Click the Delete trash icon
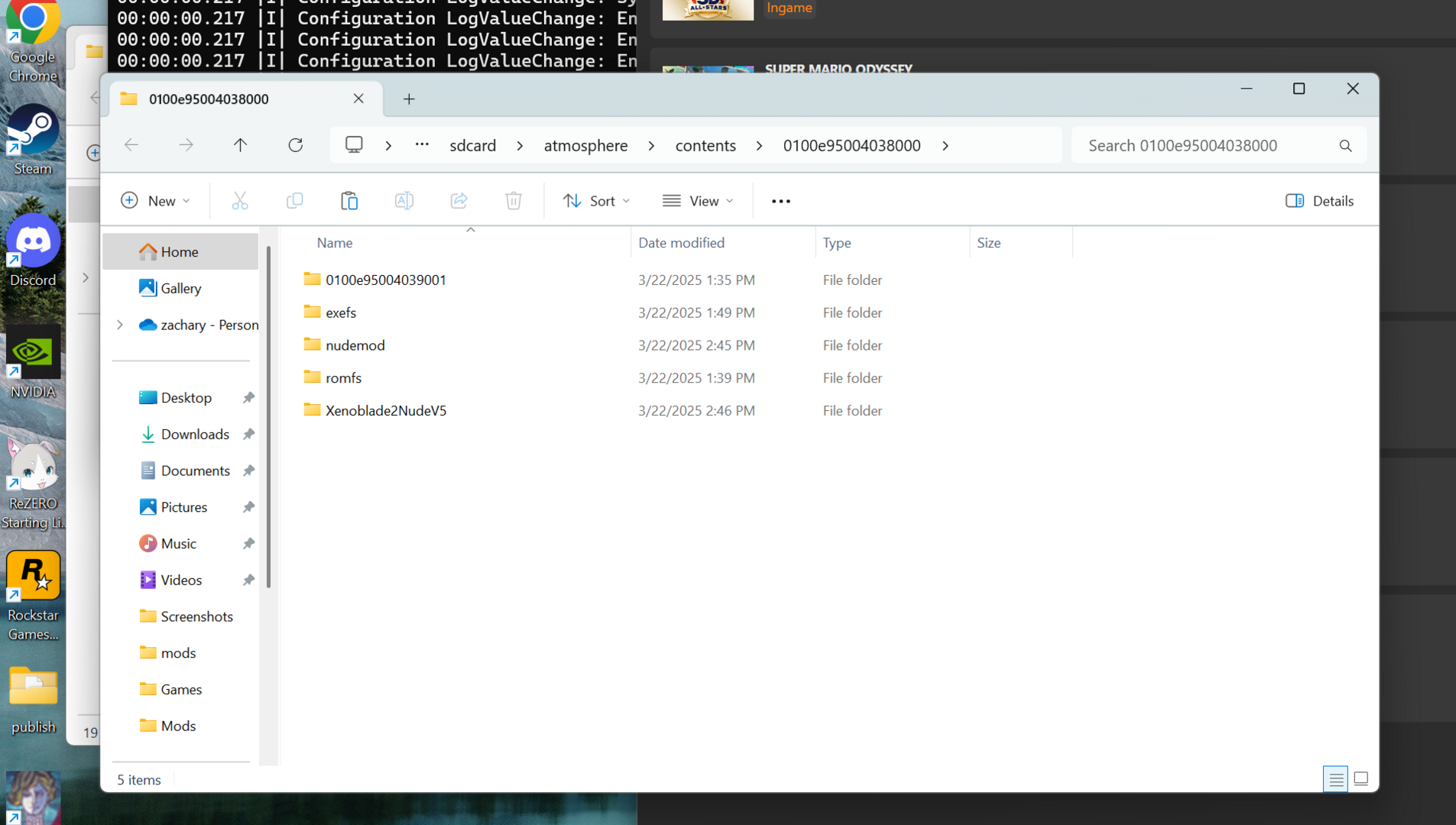This screenshot has height=825, width=1456. [x=514, y=201]
